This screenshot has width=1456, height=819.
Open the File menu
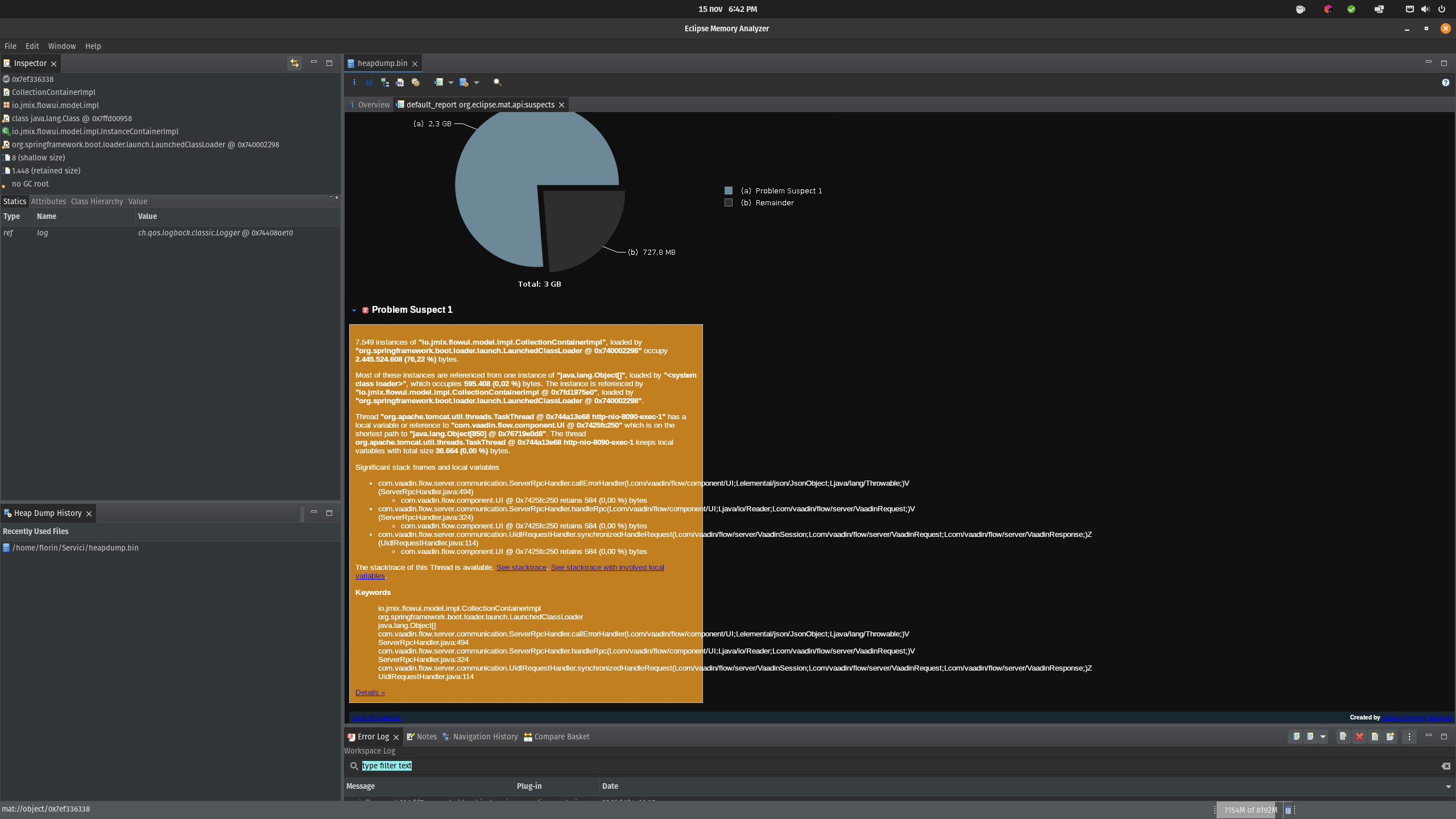10,46
